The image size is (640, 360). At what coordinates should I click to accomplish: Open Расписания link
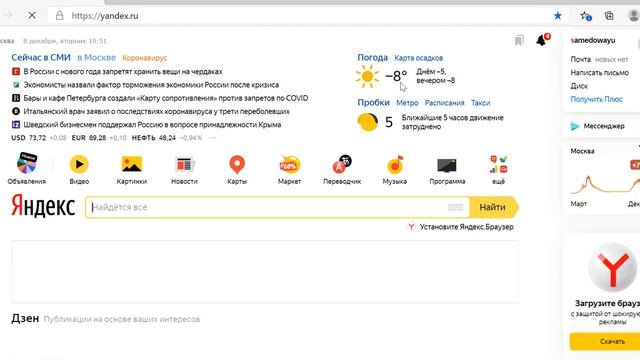pos(444,103)
